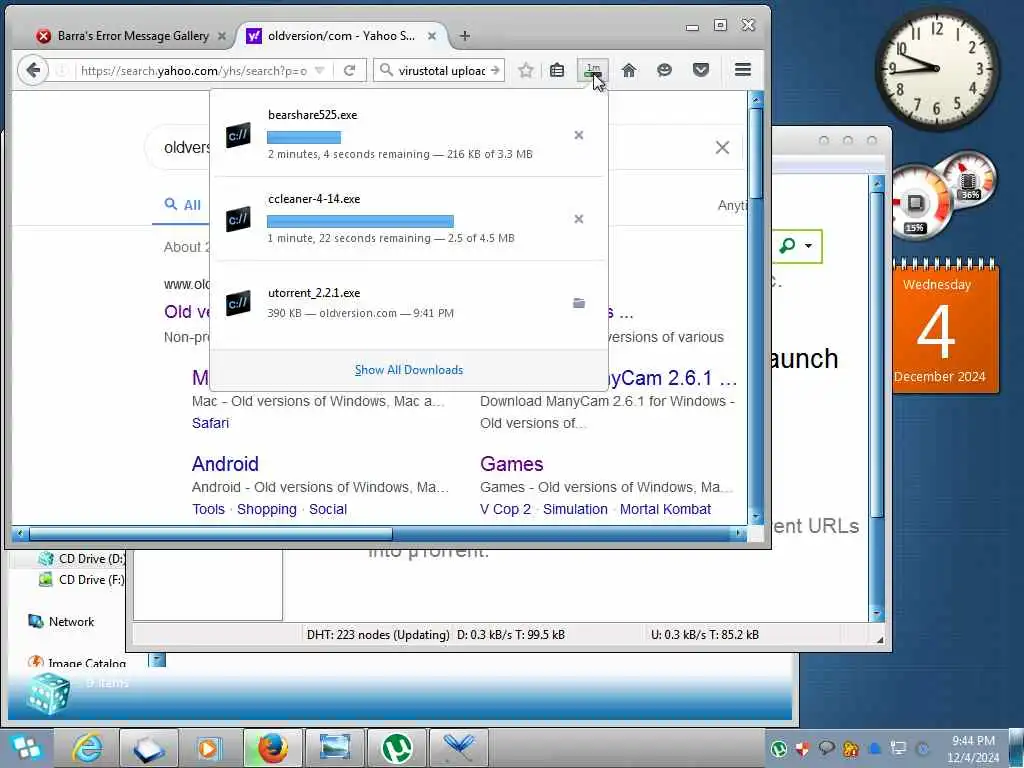Select Image Catalog in Explorer tree
Image resolution: width=1024 pixels, height=768 pixels.
click(78, 663)
